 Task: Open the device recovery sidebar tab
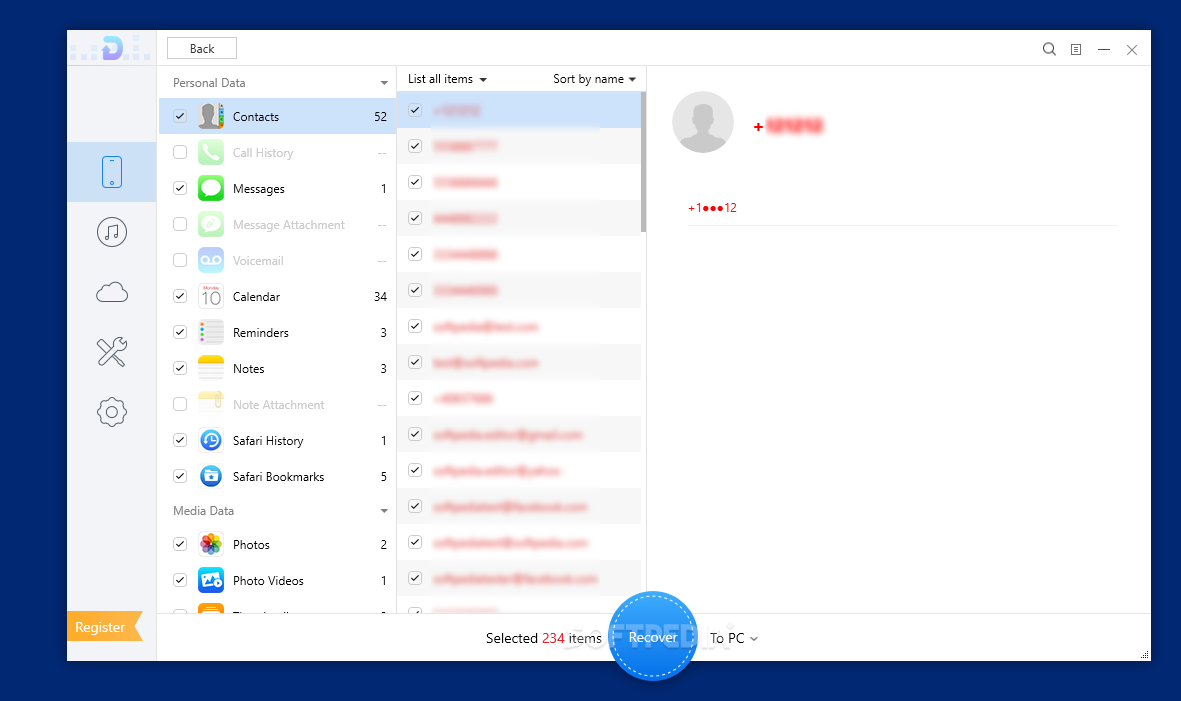click(111, 172)
